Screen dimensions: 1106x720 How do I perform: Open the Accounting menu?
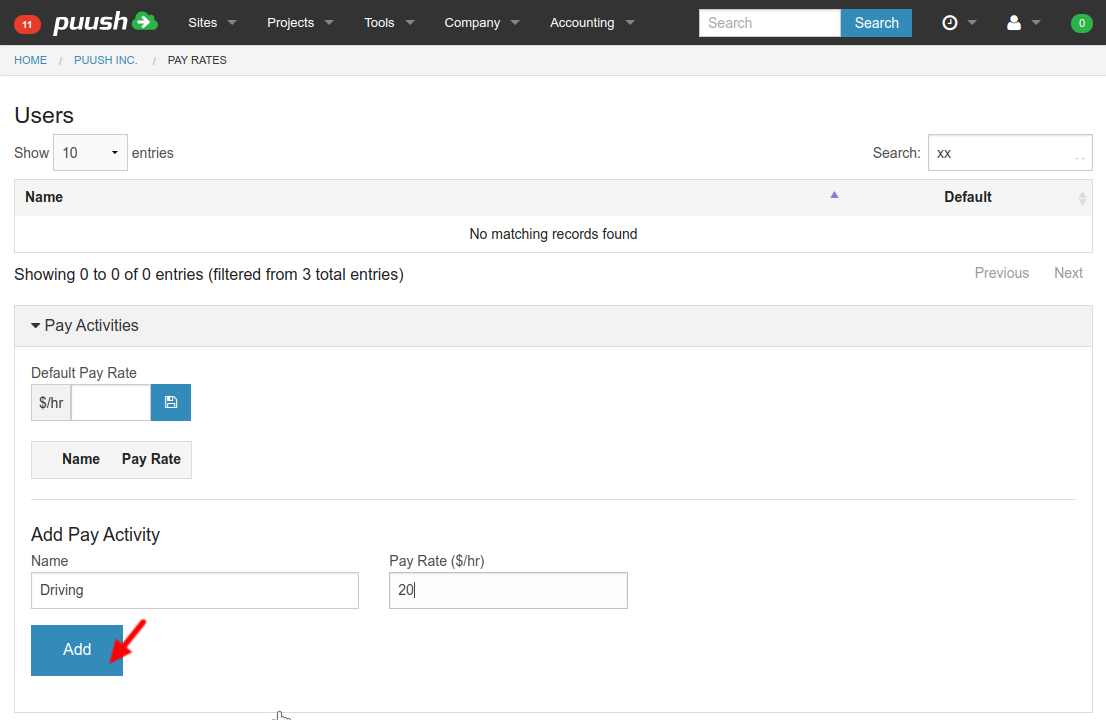pyautogui.click(x=592, y=23)
